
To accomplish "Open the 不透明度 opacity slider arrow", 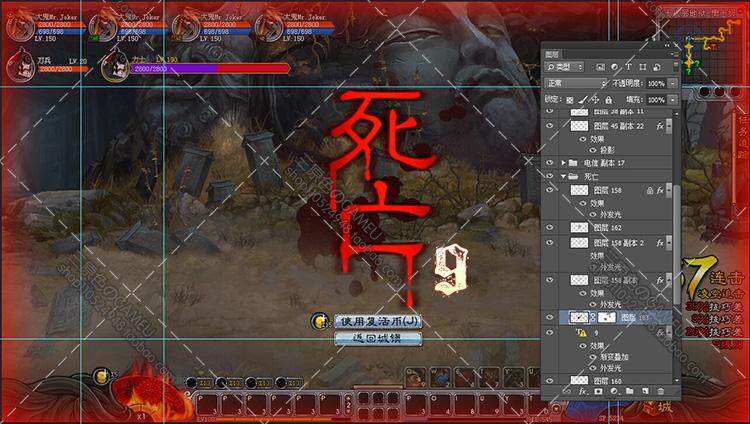I will [673, 84].
